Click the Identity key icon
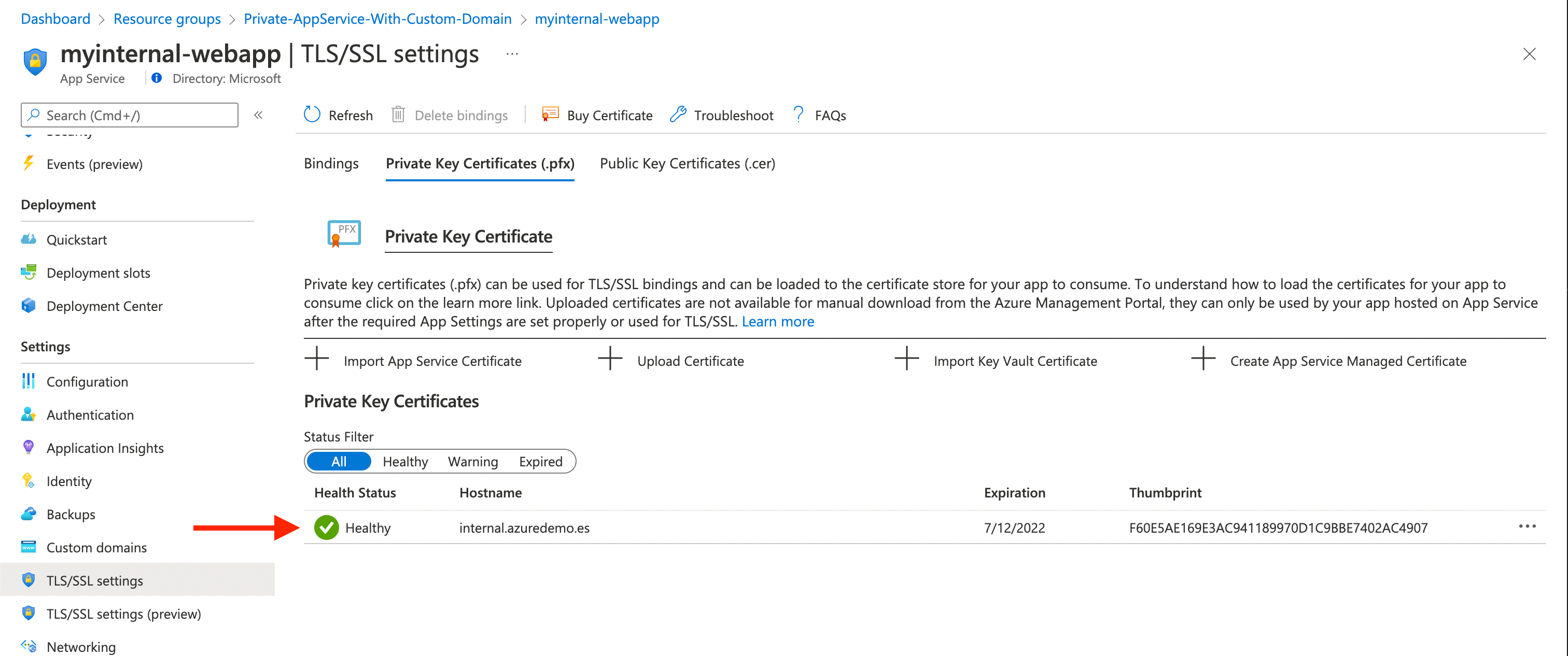 tap(28, 481)
